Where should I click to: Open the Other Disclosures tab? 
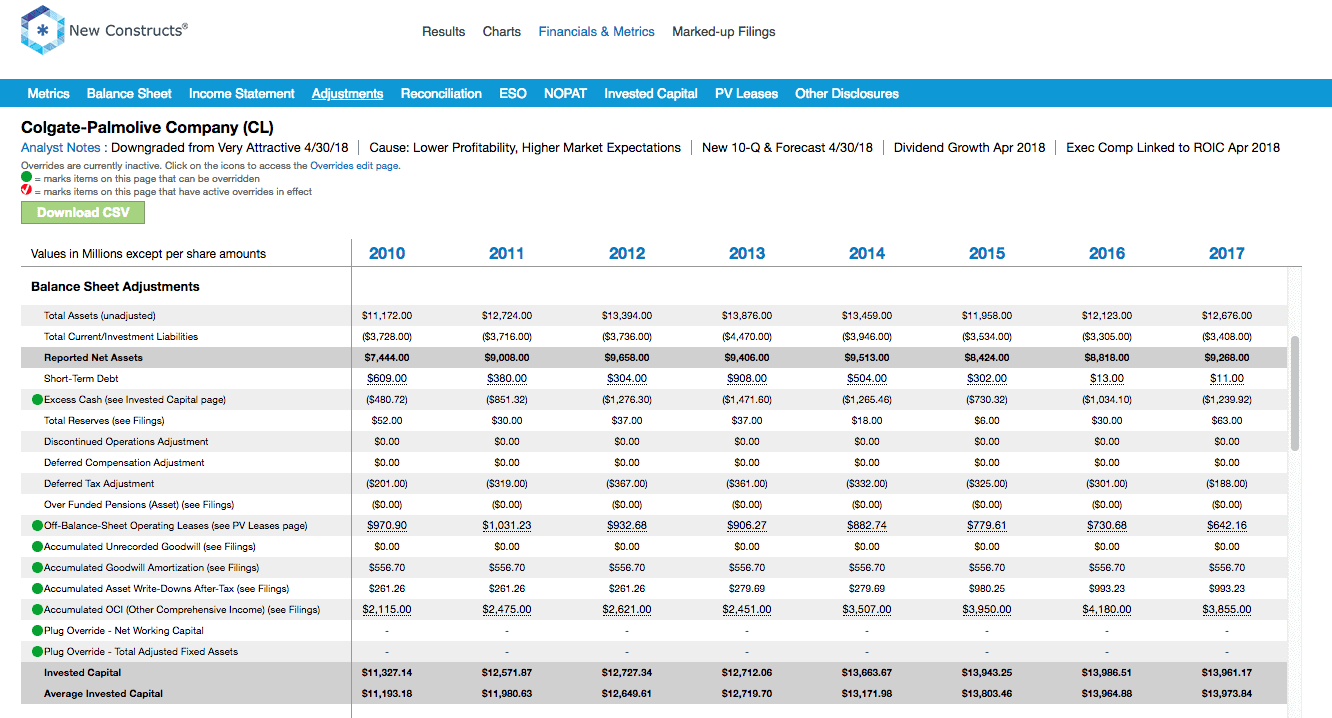click(x=847, y=94)
